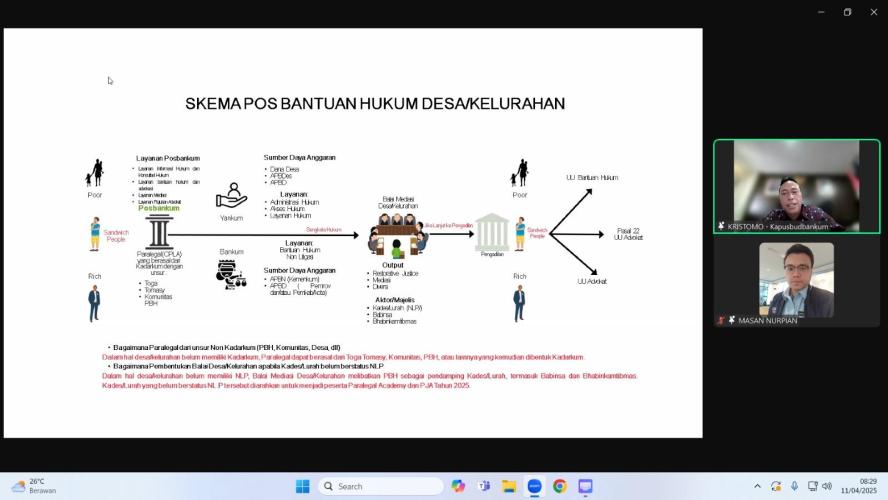Image resolution: width=888 pixels, height=500 pixels.
Task: Click the Posbankum pillar building icon
Action: pos(159,232)
